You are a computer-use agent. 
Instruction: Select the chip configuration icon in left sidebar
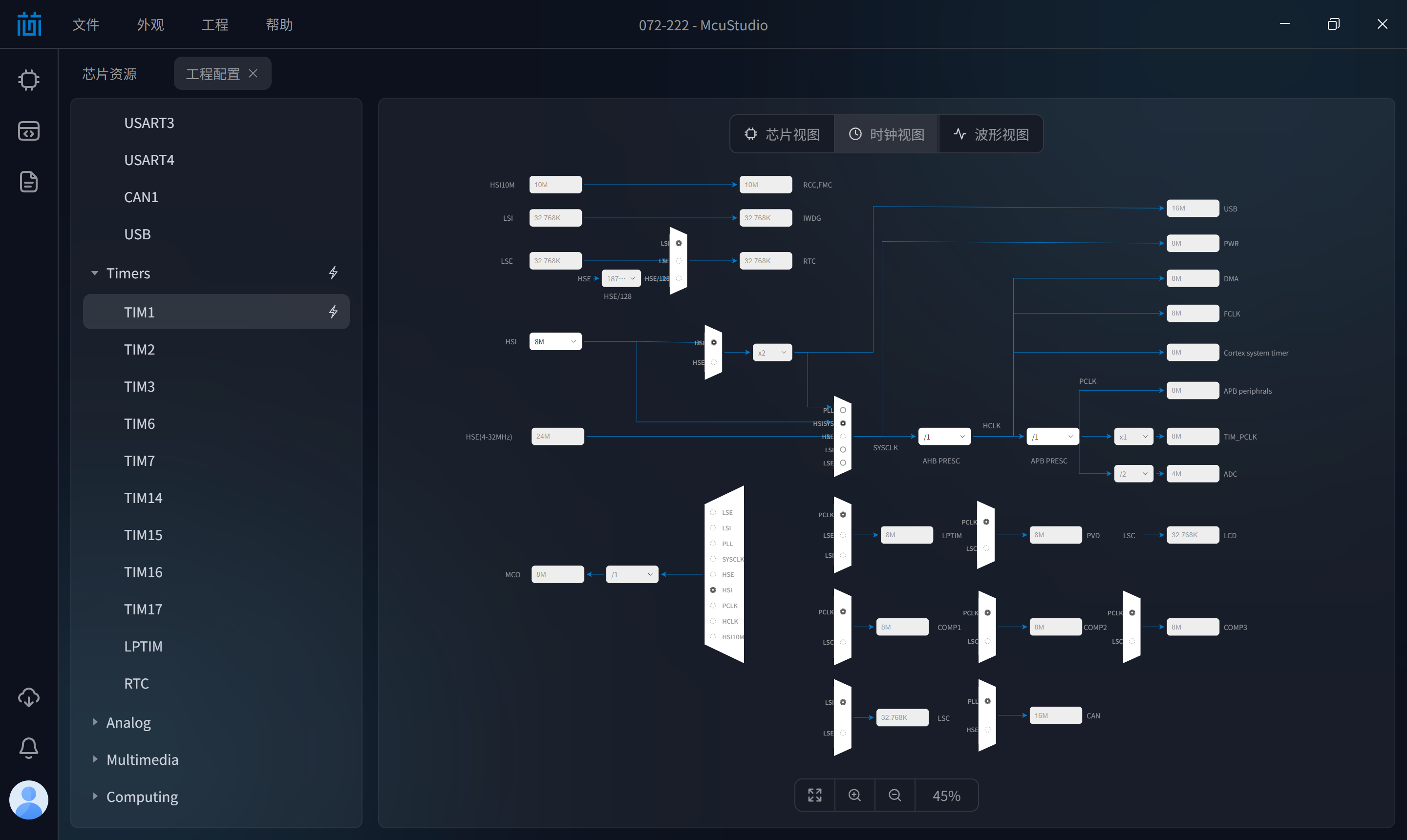28,80
